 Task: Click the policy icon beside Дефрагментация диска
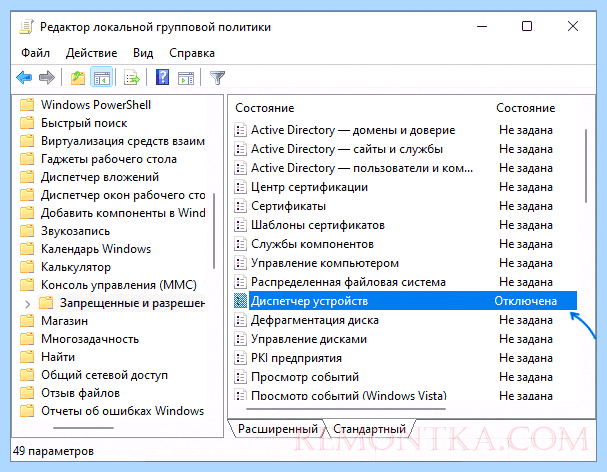(x=240, y=320)
